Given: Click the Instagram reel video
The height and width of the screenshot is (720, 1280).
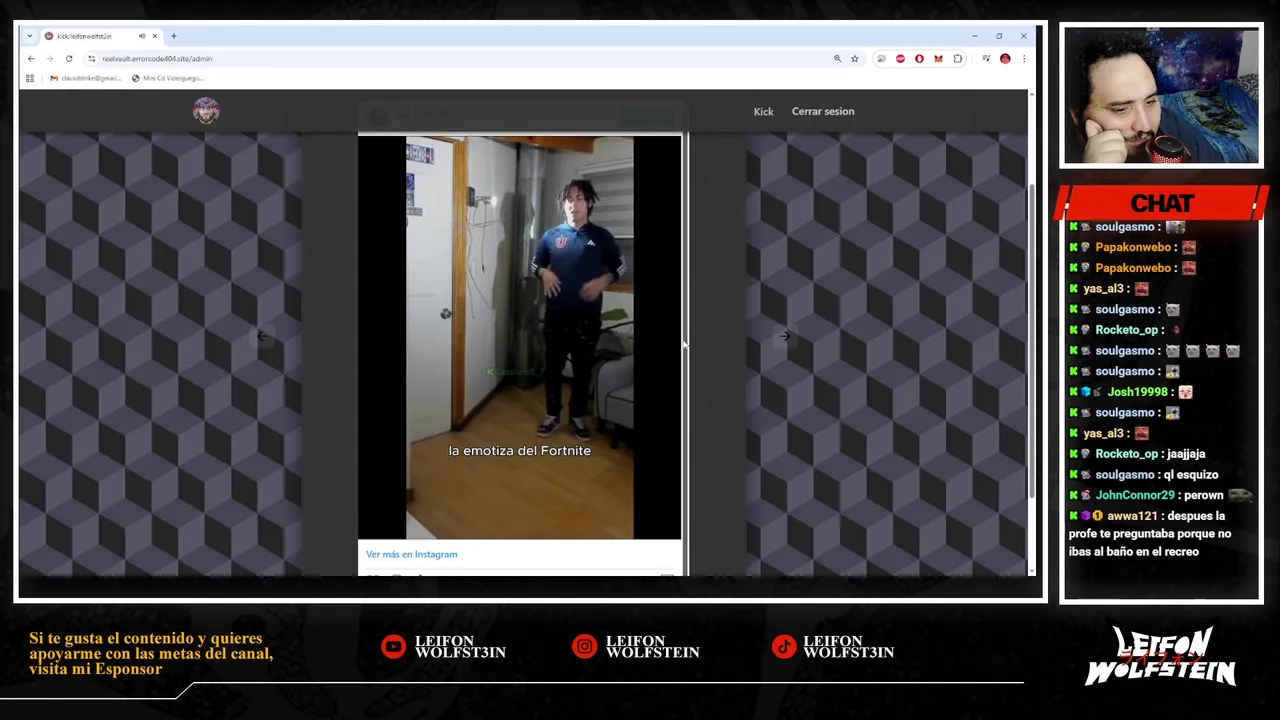Looking at the screenshot, I should coord(520,337).
